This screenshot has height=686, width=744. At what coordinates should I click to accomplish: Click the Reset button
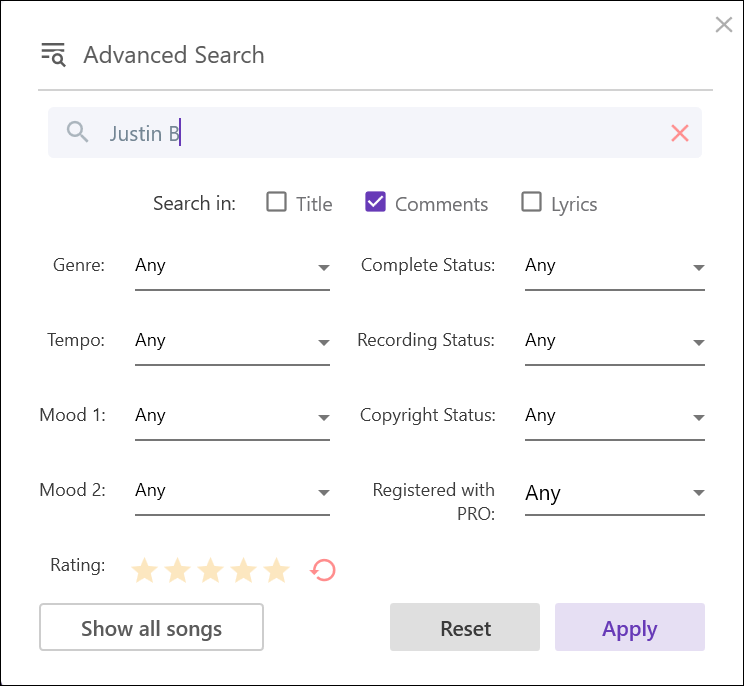click(x=465, y=628)
